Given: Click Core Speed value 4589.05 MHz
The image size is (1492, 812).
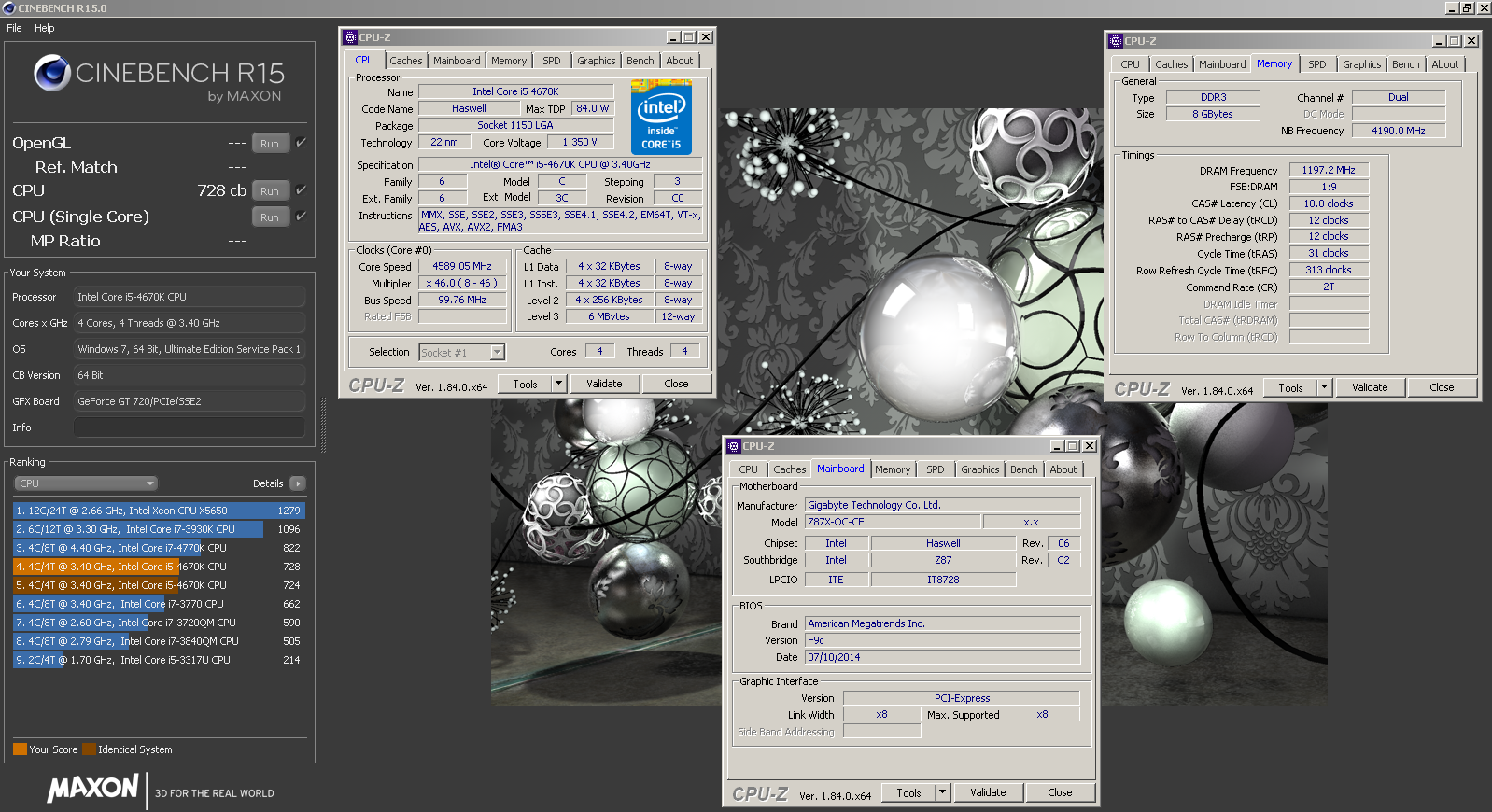Looking at the screenshot, I should [x=462, y=266].
